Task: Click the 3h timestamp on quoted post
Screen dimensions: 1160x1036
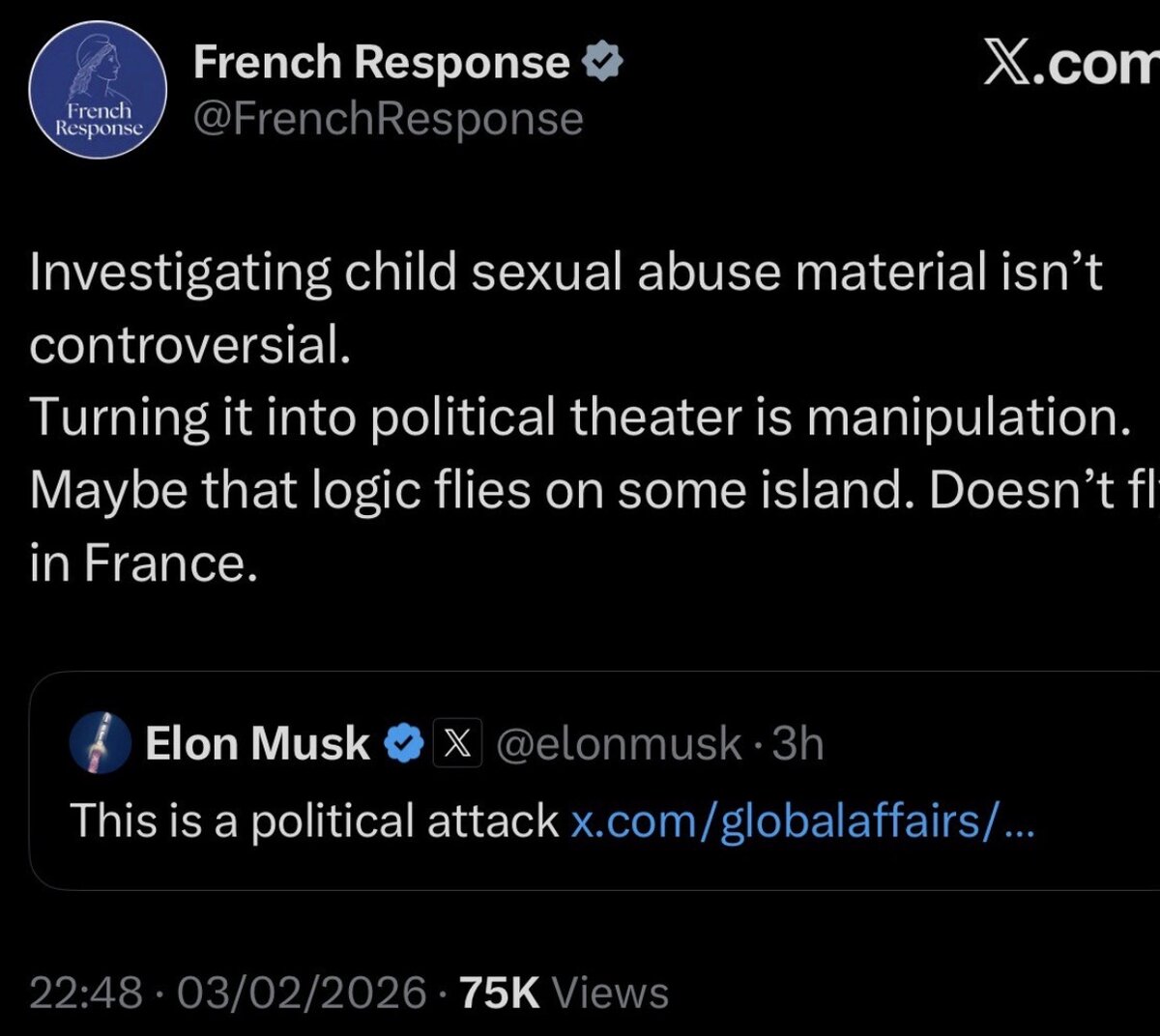Action: click(x=798, y=744)
